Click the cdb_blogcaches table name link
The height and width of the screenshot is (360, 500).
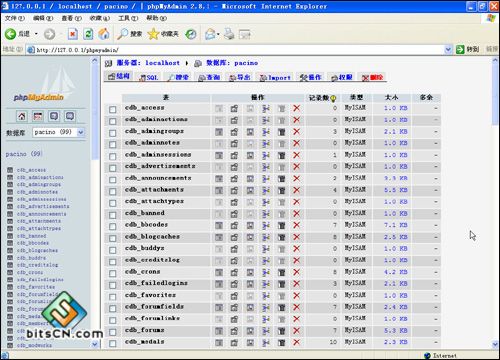152,237
